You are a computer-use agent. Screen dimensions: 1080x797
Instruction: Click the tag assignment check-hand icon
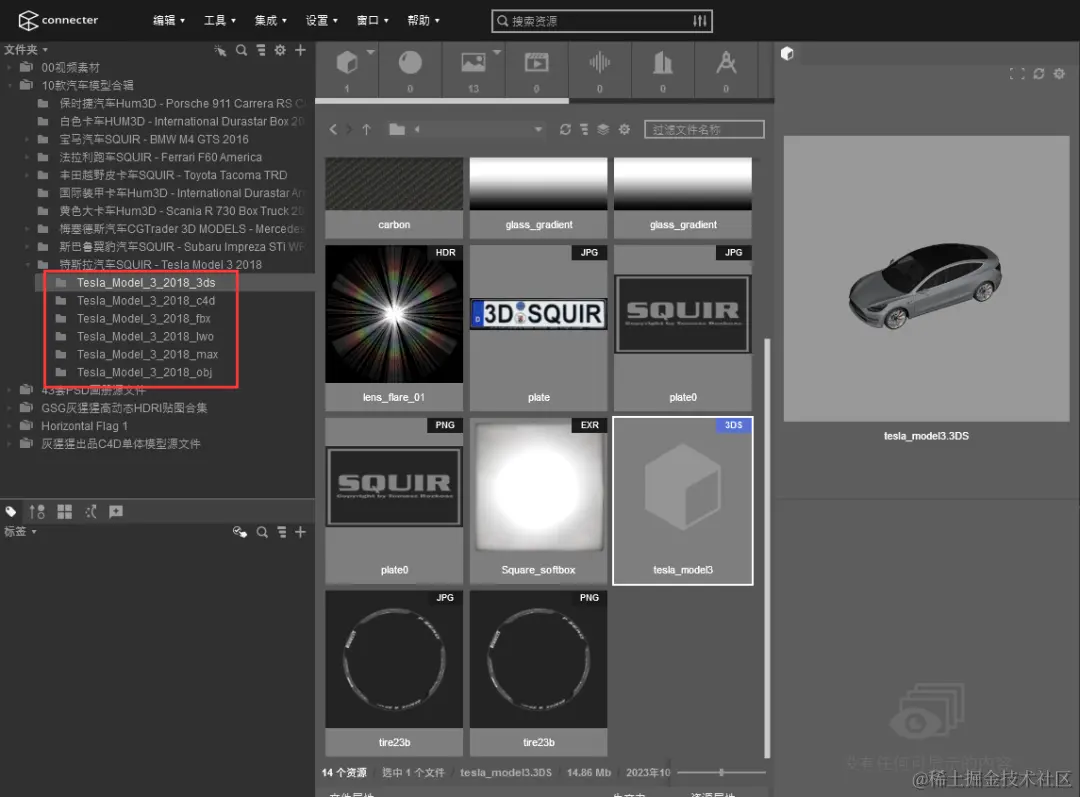tap(240, 532)
